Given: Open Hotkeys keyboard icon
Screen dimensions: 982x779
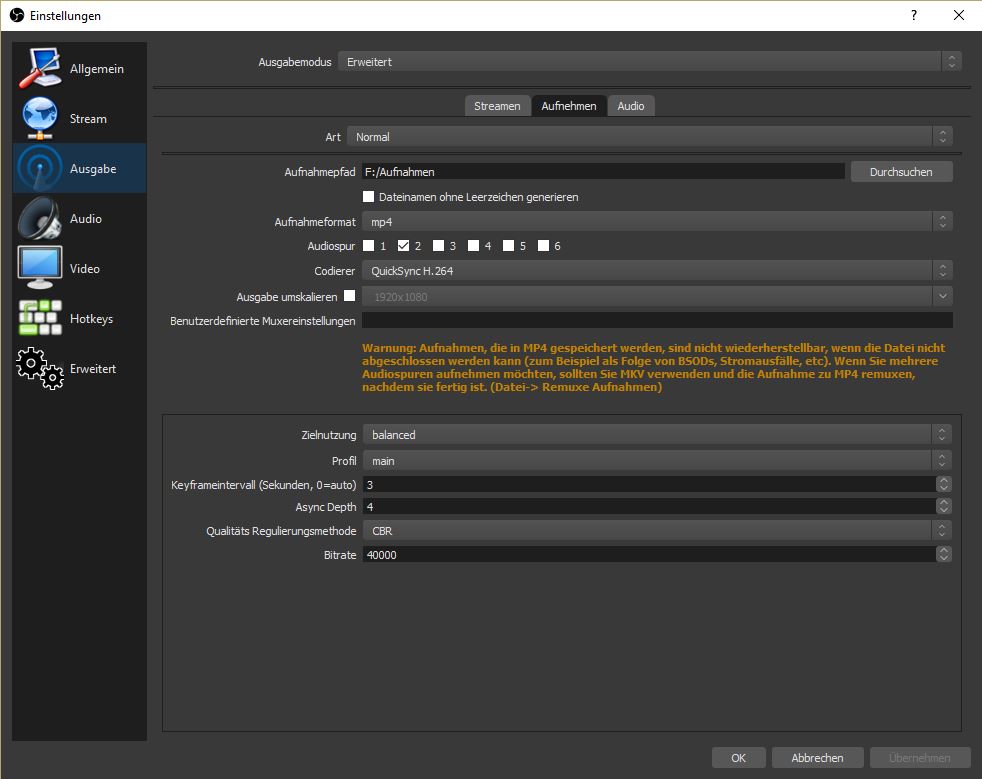Looking at the screenshot, I should click(x=40, y=318).
